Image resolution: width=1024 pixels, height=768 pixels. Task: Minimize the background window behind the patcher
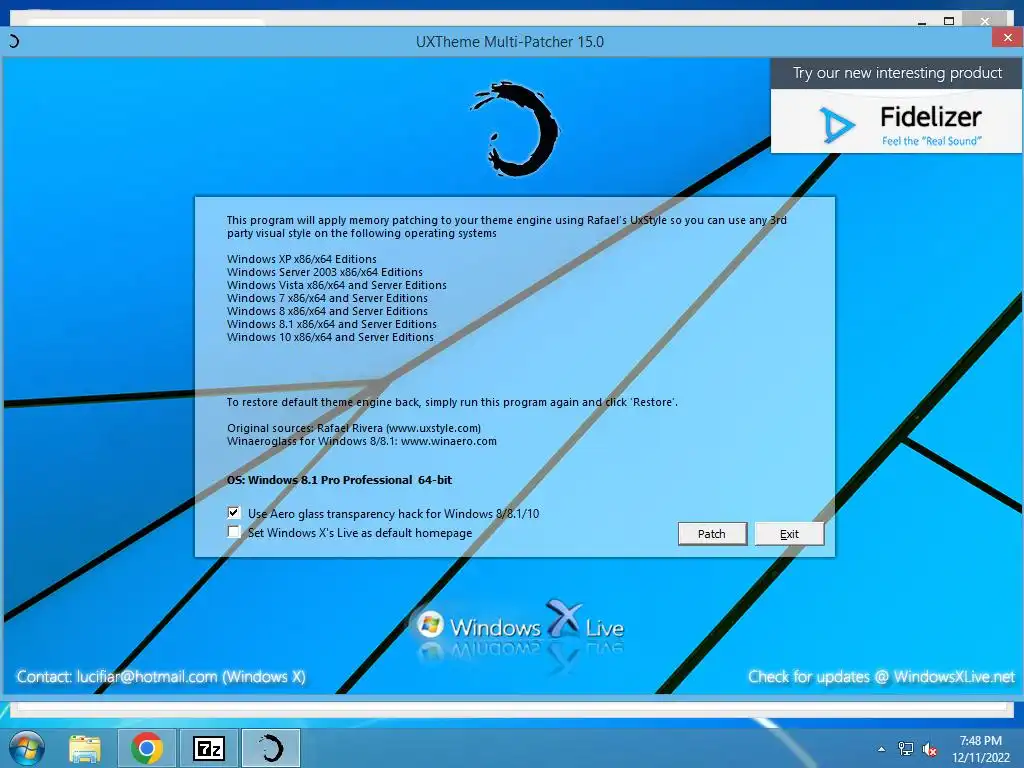tap(922, 22)
